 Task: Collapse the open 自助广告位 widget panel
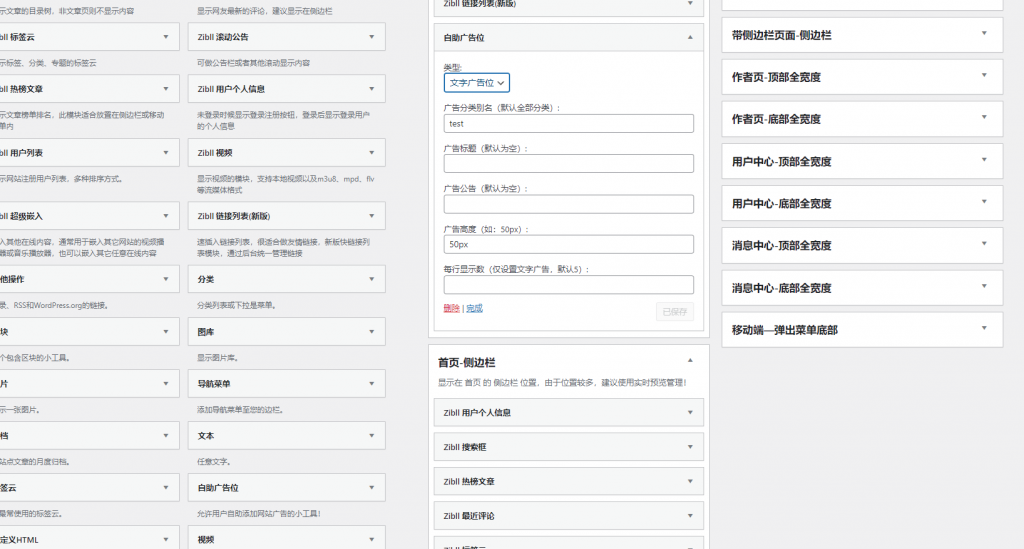[x=690, y=38]
